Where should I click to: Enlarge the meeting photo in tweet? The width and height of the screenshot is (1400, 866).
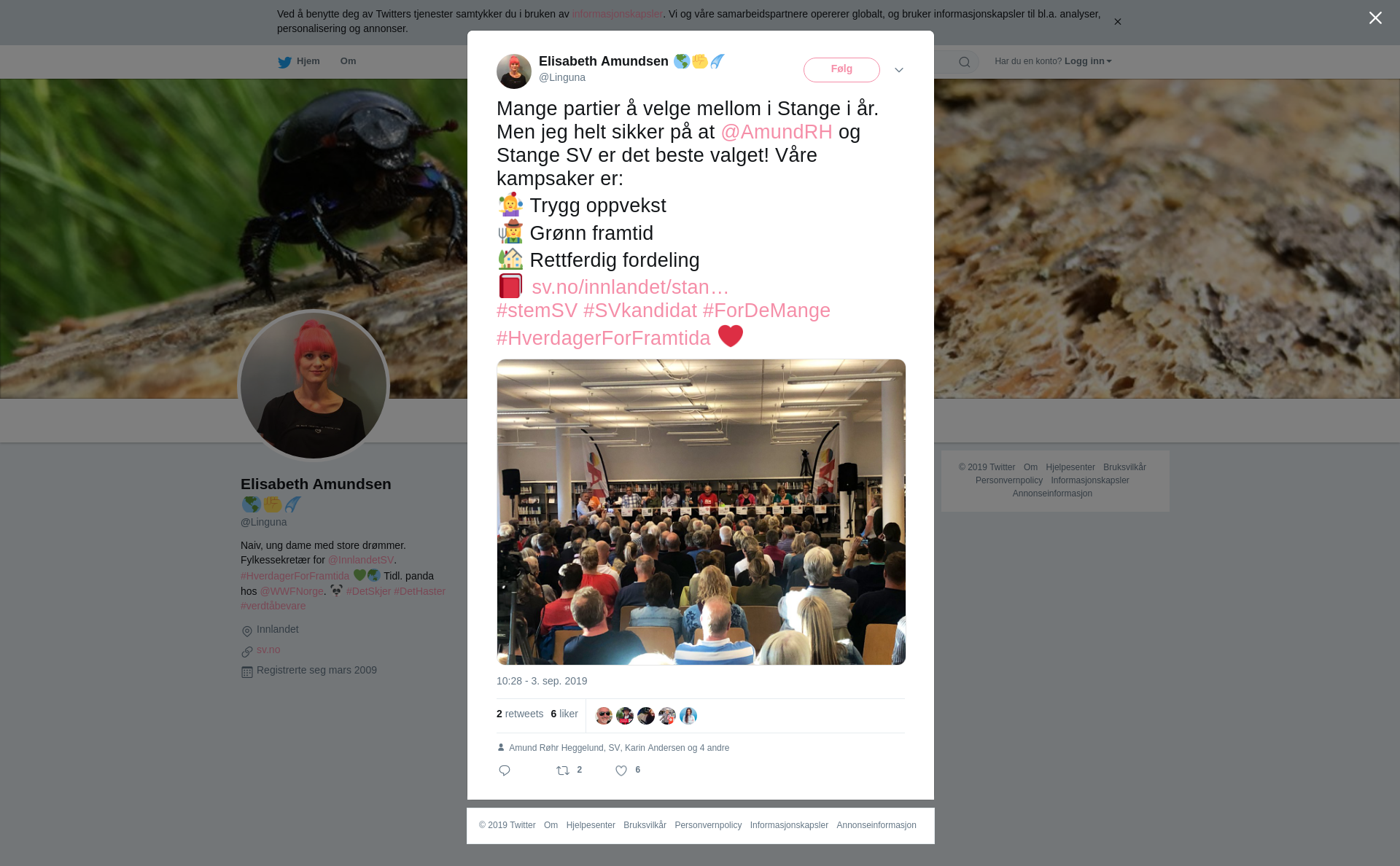click(701, 512)
